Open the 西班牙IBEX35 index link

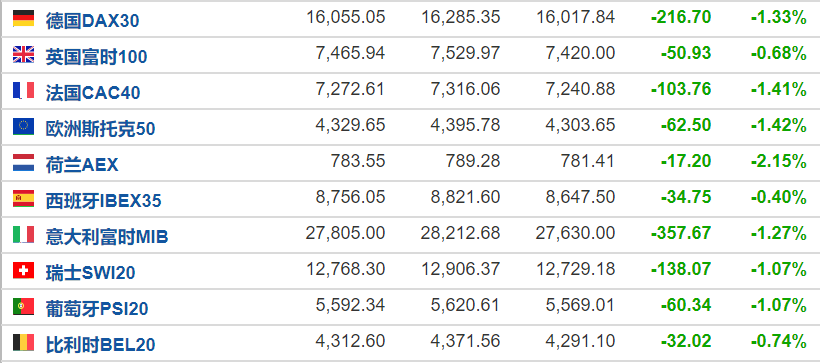104,201
